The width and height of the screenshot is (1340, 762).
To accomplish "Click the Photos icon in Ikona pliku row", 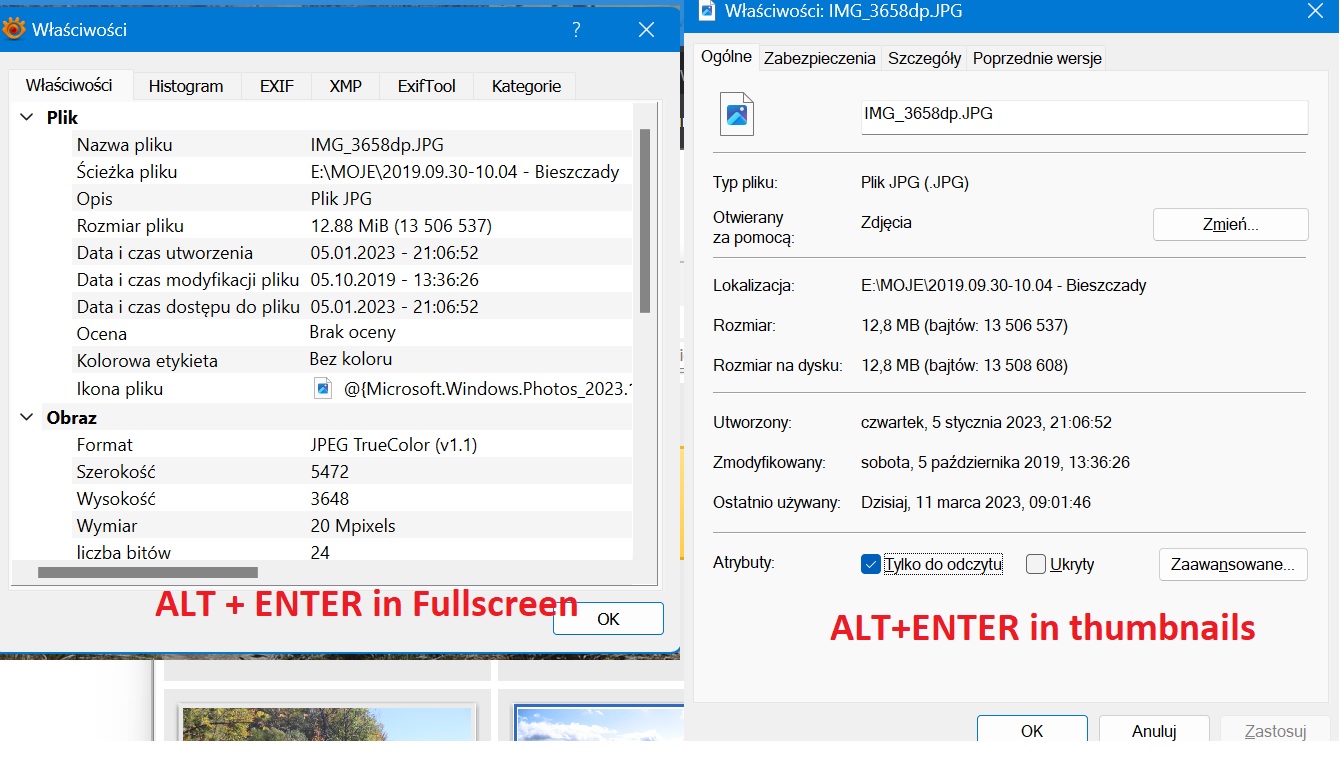I will tap(322, 389).
